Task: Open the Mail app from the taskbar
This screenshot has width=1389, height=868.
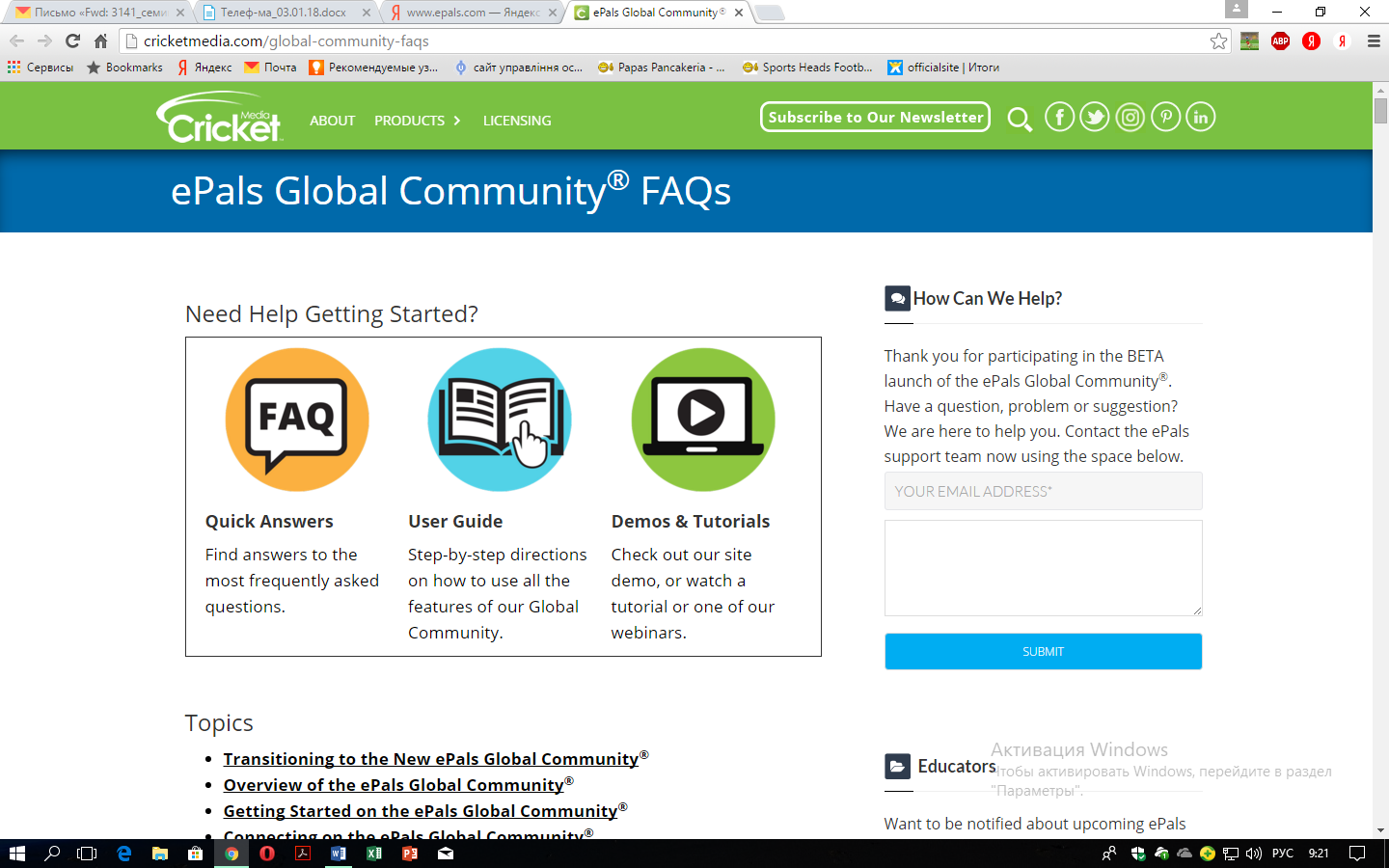Action: 446,854
